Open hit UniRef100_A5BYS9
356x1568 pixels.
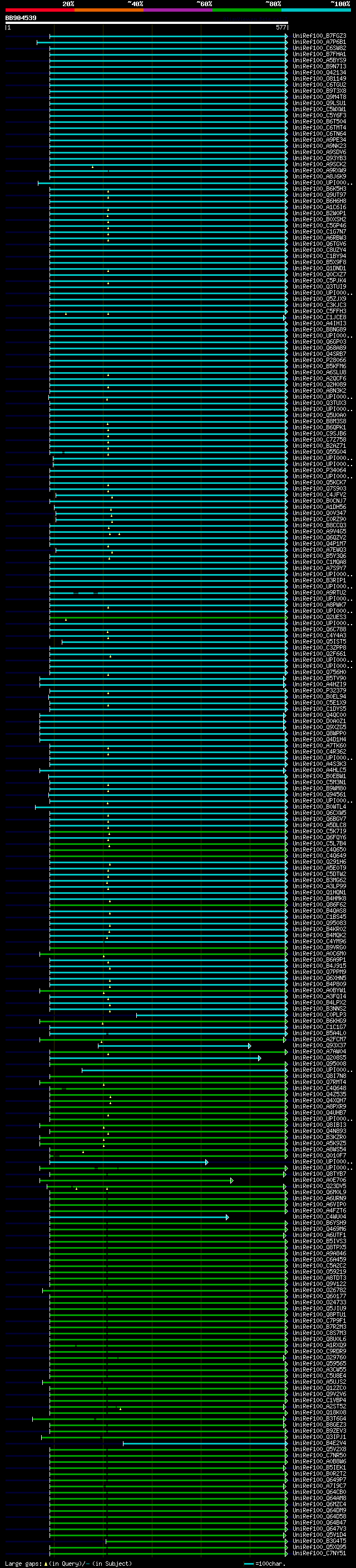pyautogui.click(x=319, y=60)
